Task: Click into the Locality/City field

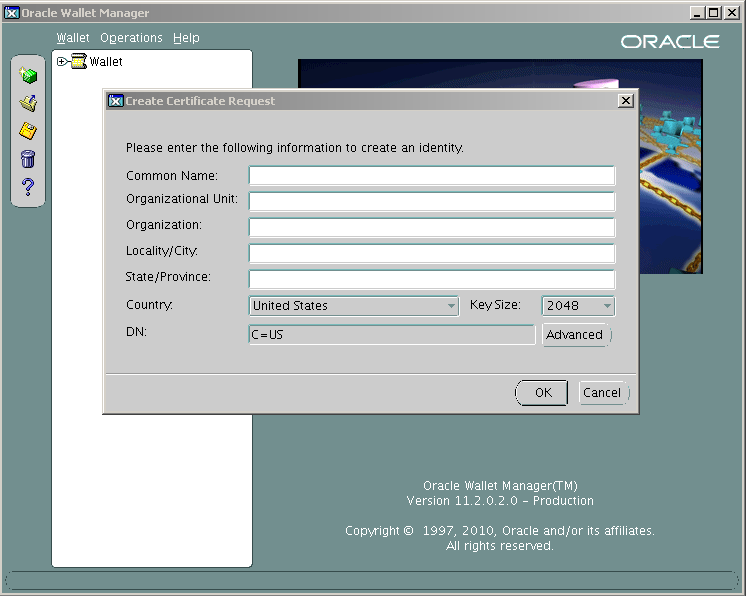Action: coord(432,254)
